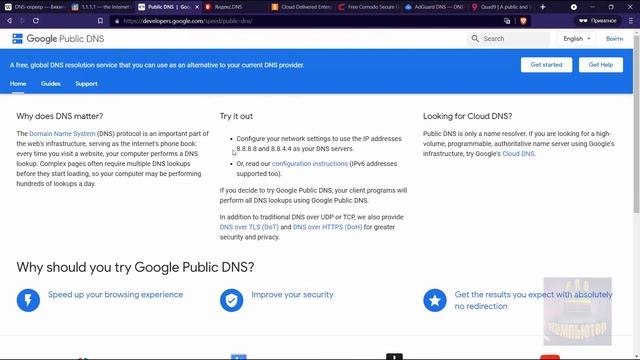The height and width of the screenshot is (360, 640).
Task: Open the Quad9 browser tab
Action: (x=501, y=7)
